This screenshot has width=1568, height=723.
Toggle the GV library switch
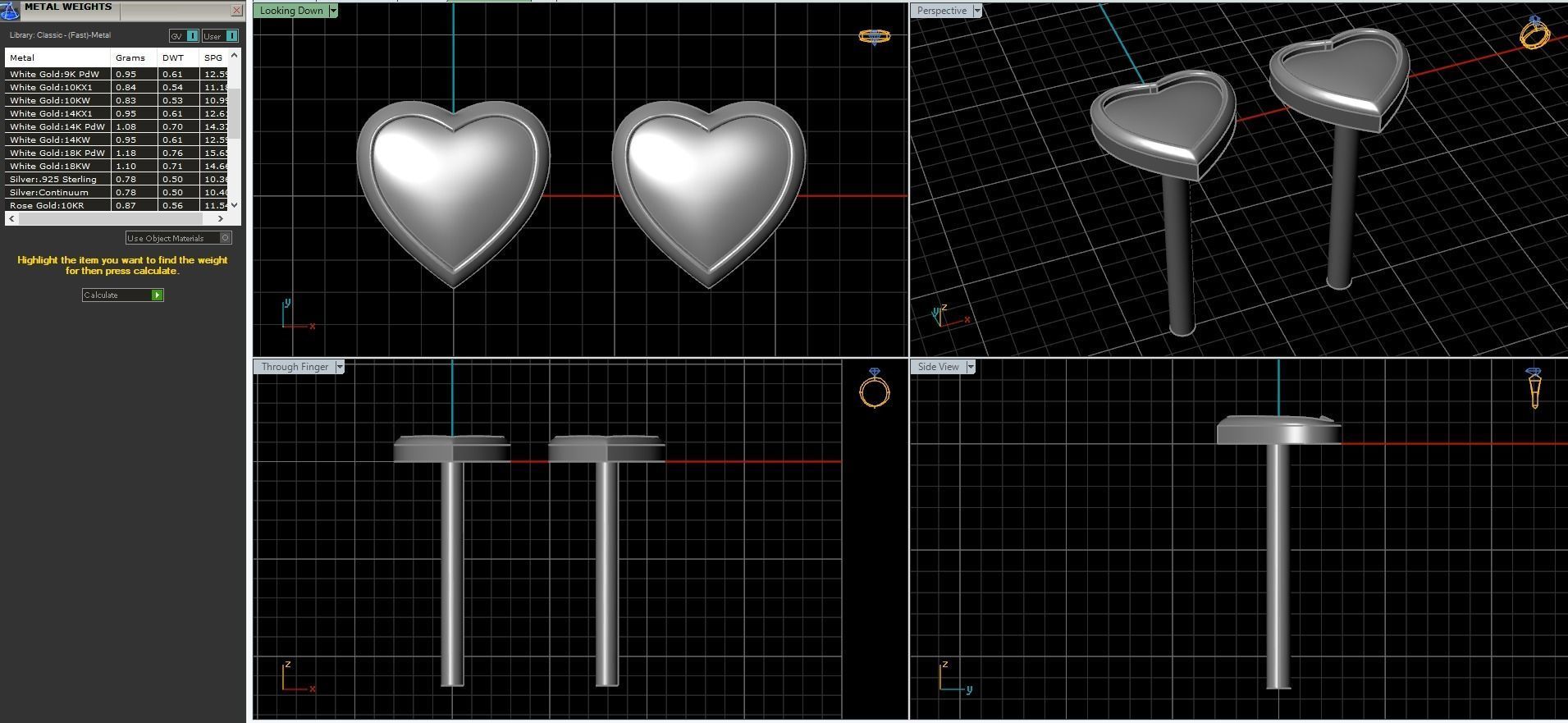coord(184,36)
